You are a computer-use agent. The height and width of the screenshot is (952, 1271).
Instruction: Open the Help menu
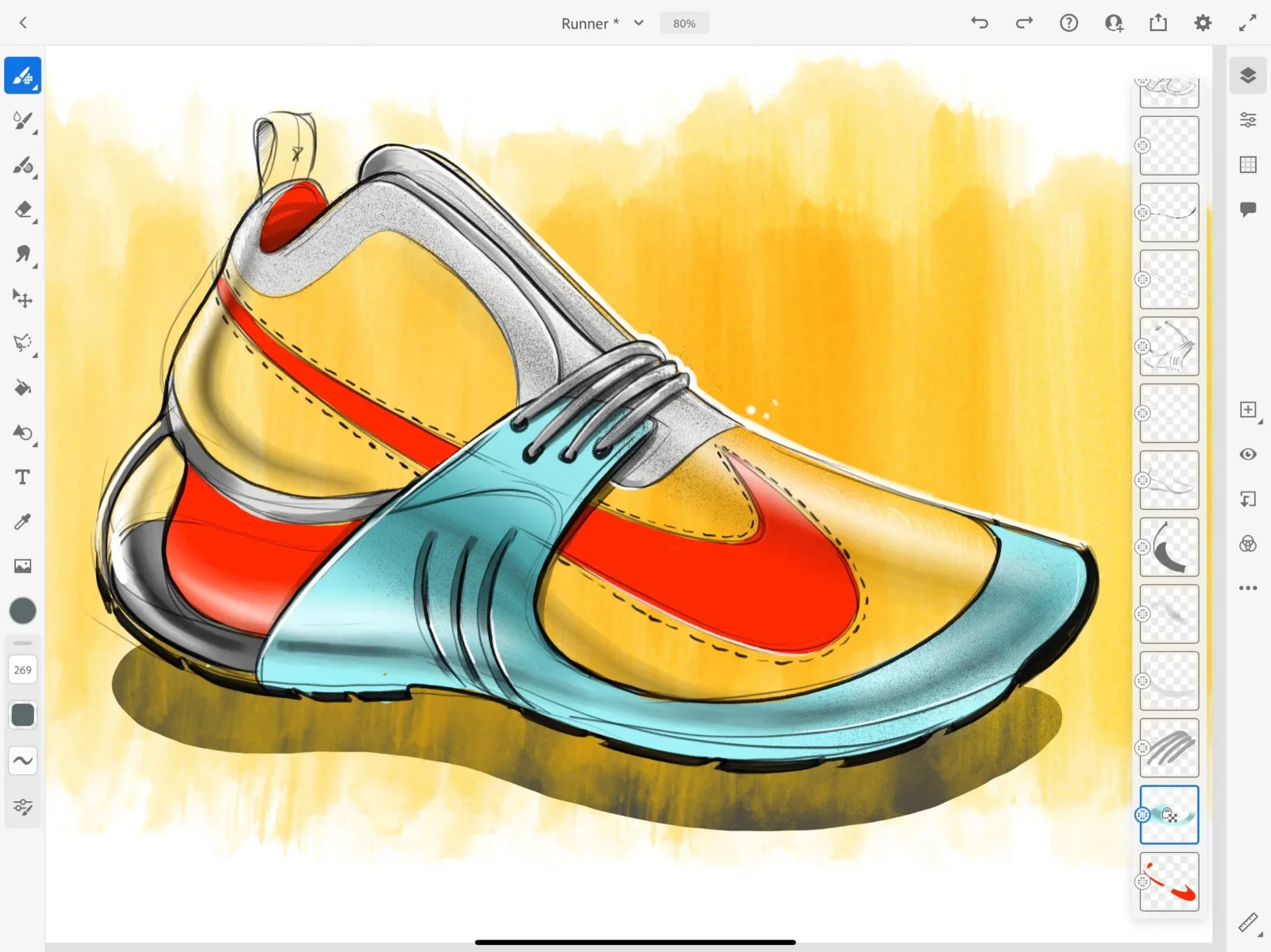[1069, 23]
